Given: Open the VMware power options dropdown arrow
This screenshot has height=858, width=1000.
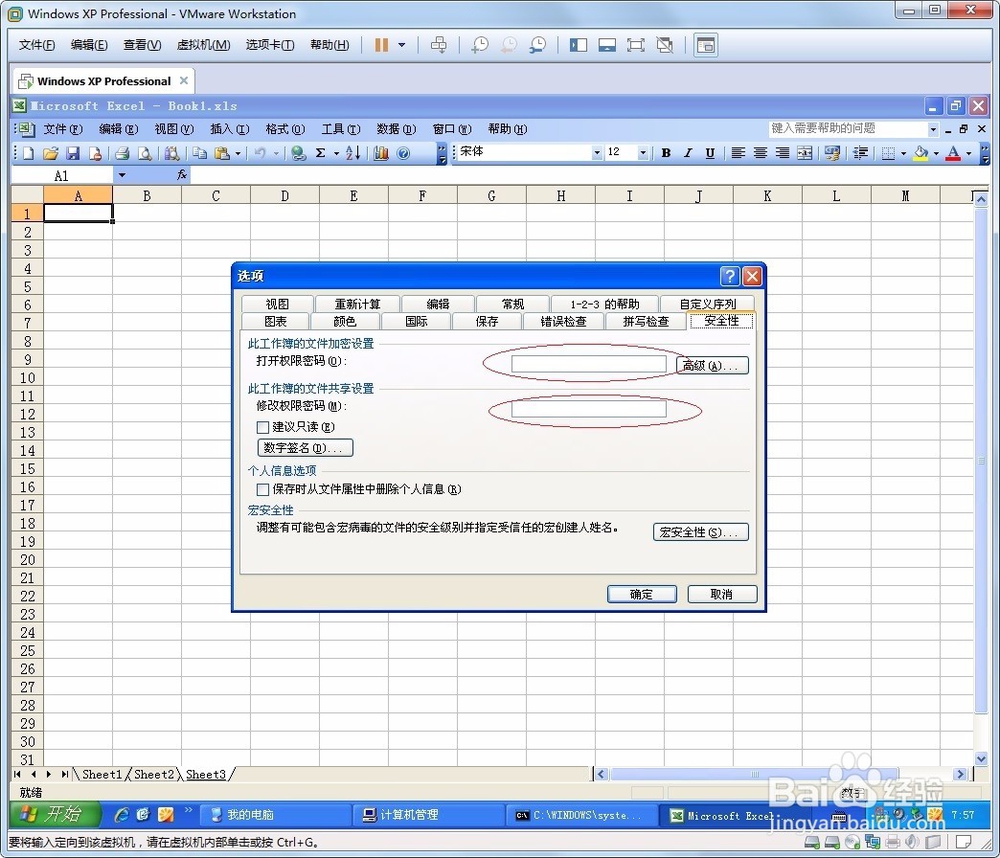Looking at the screenshot, I should click(x=402, y=45).
